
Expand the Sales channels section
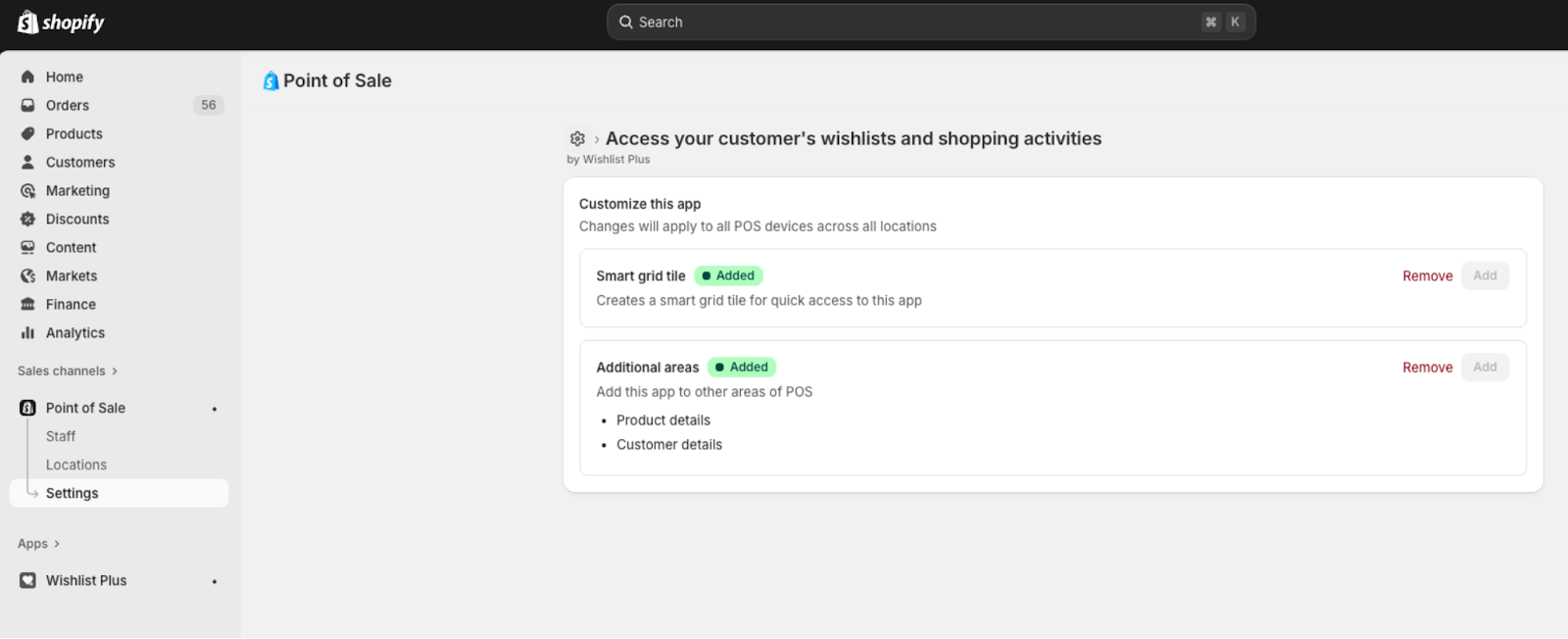pos(68,370)
